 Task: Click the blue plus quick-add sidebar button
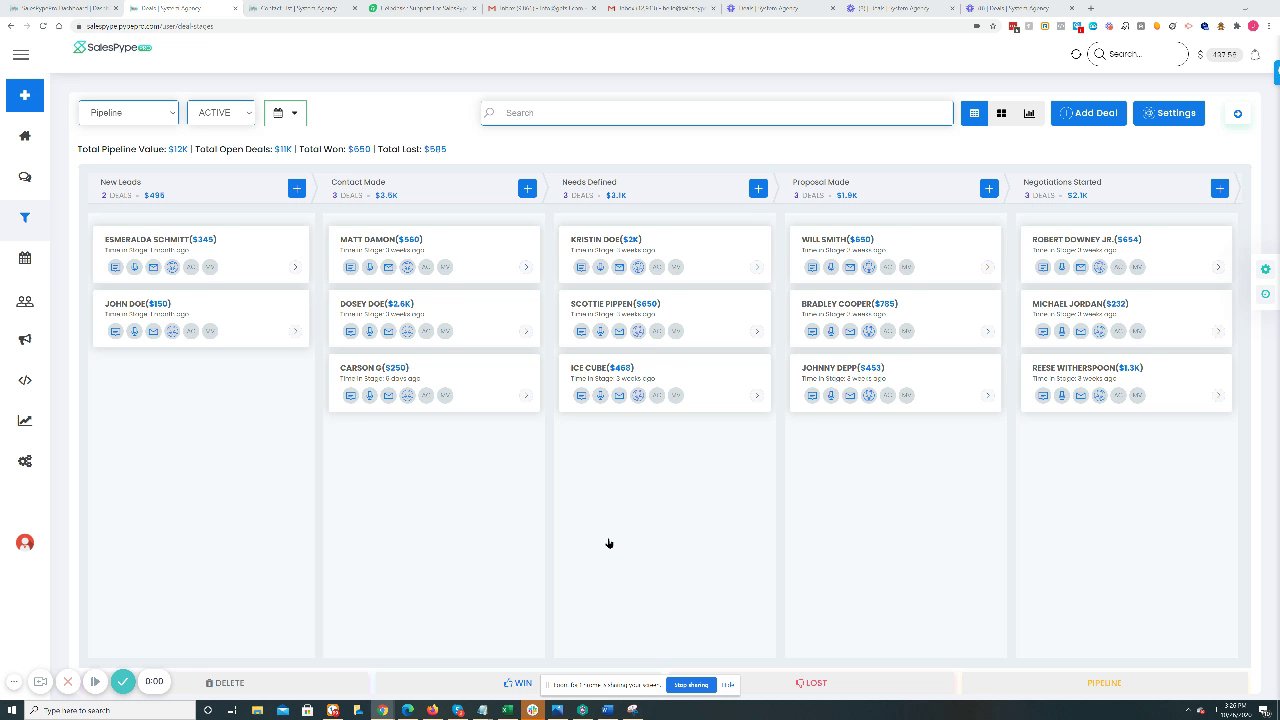(x=25, y=95)
